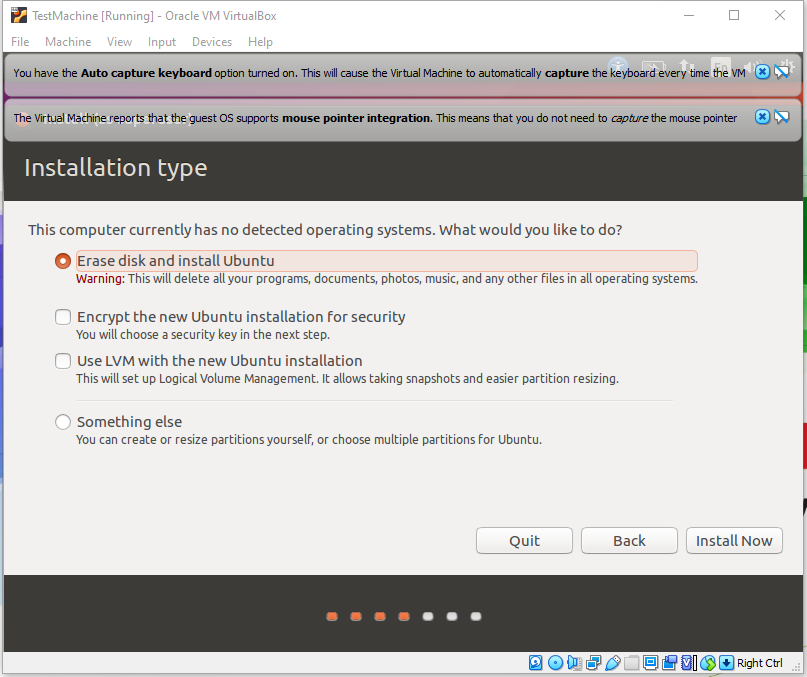Go back with the Back button
The image size is (807, 677).
click(629, 540)
